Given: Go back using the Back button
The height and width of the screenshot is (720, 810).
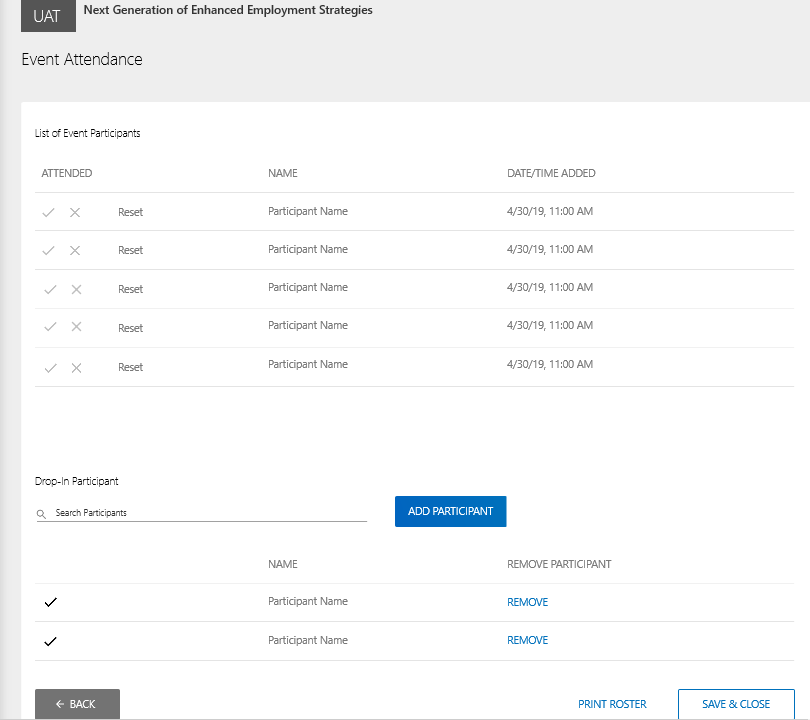Looking at the screenshot, I should coord(77,704).
